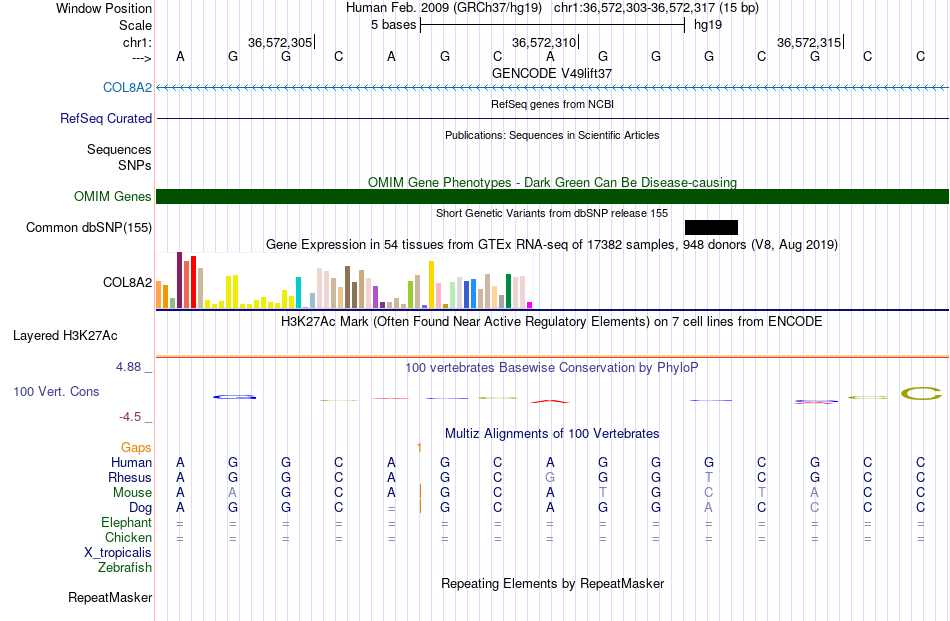Click the Human species label
The width and height of the screenshot is (950, 621).
131,462
